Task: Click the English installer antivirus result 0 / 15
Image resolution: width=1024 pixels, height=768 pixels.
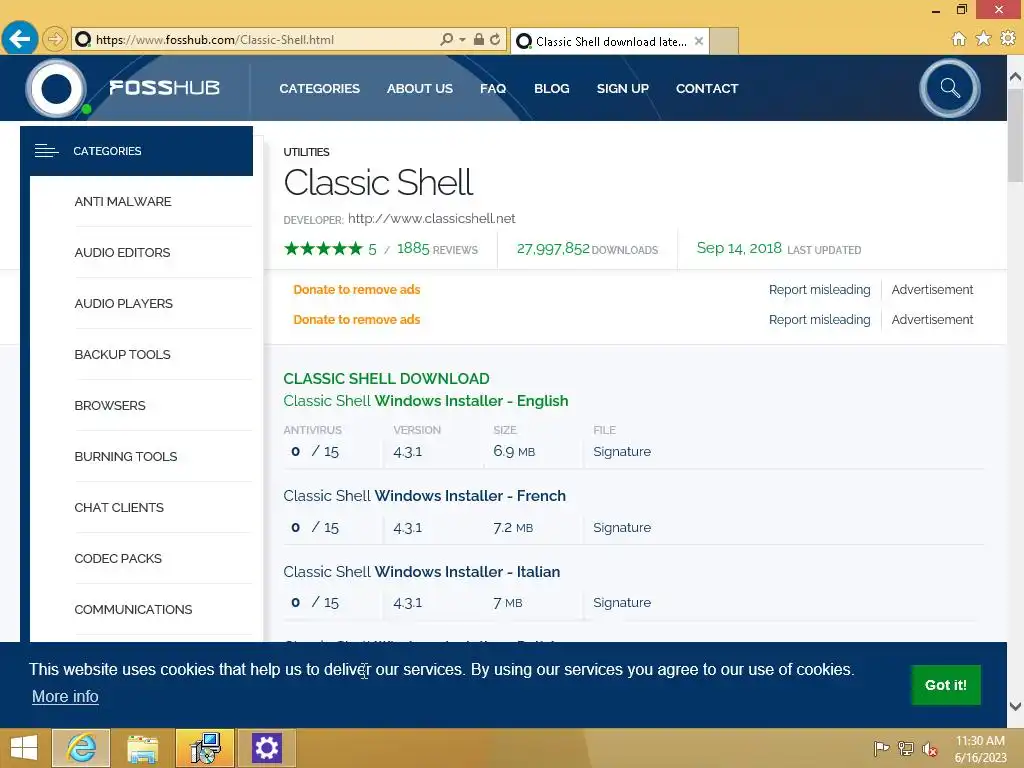Action: coord(315,451)
